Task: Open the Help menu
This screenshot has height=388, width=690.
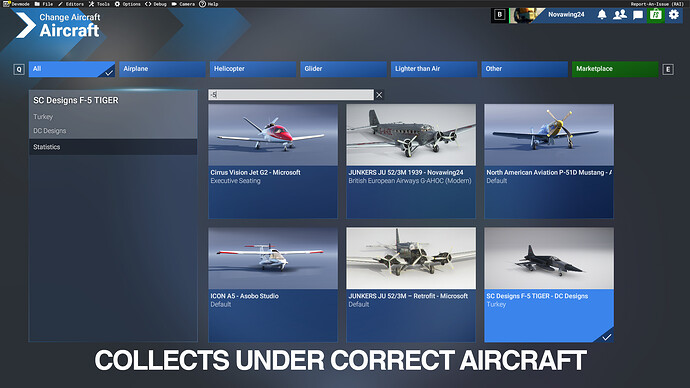Action: click(x=209, y=4)
